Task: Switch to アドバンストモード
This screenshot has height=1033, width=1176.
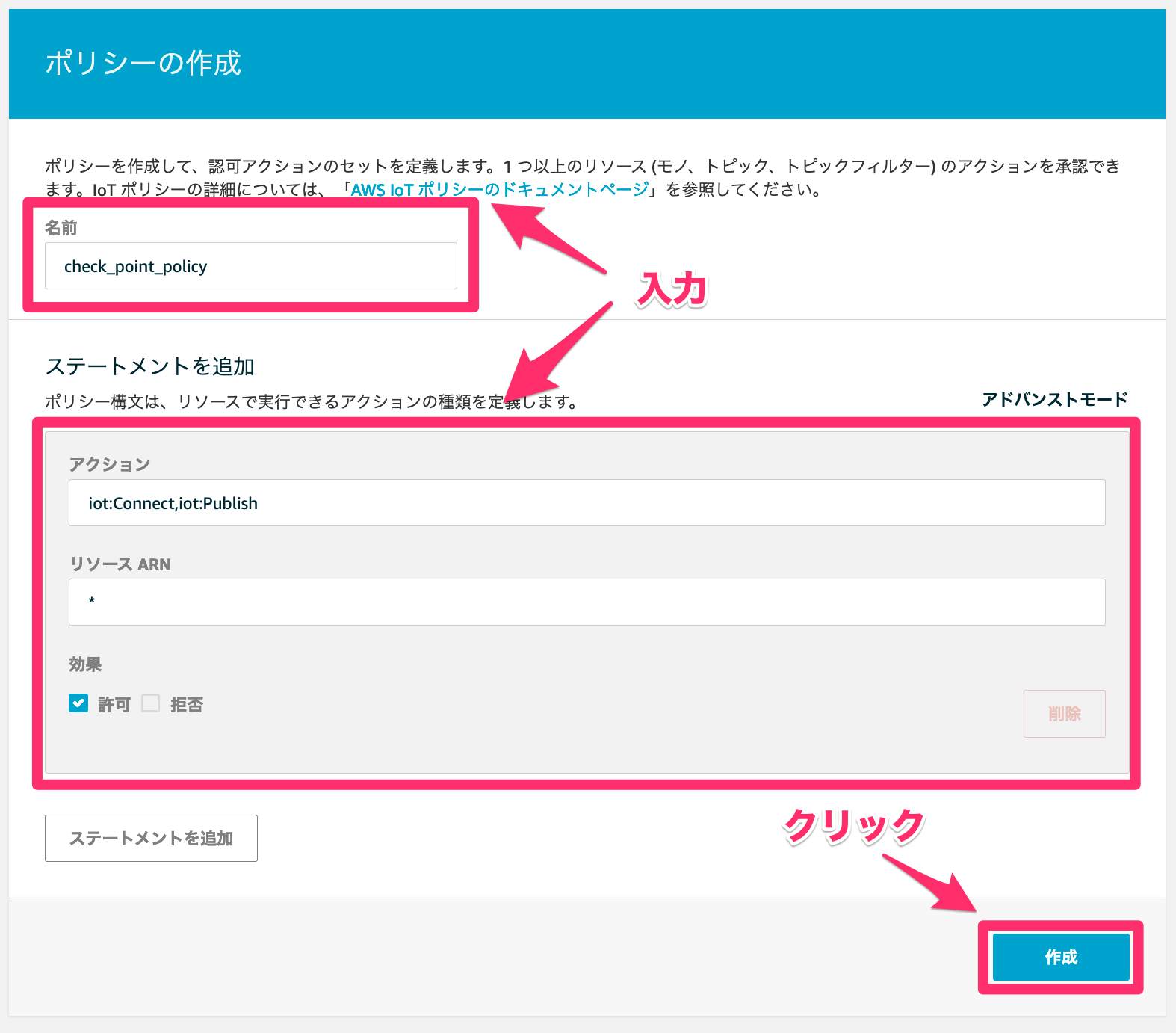Action: click(x=1054, y=399)
